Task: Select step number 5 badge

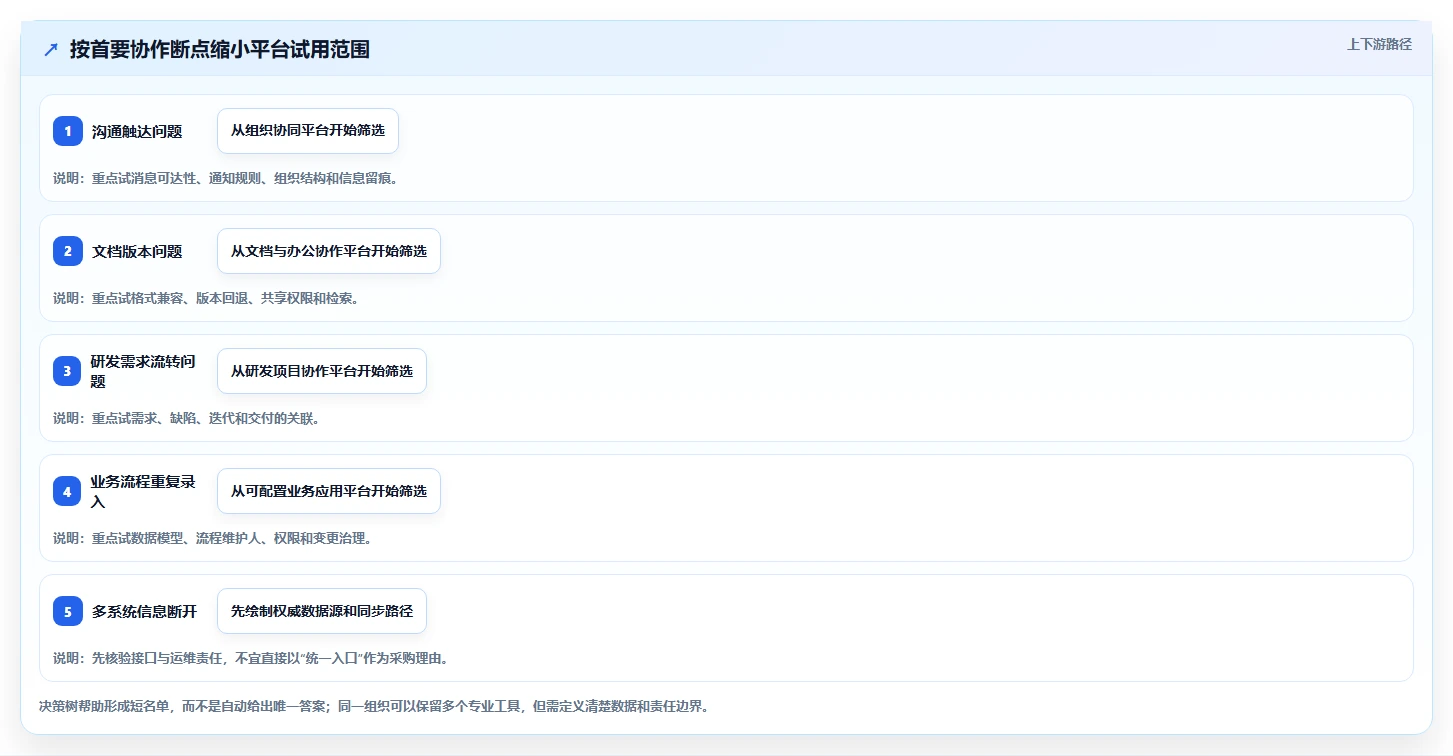Action: click(x=68, y=611)
